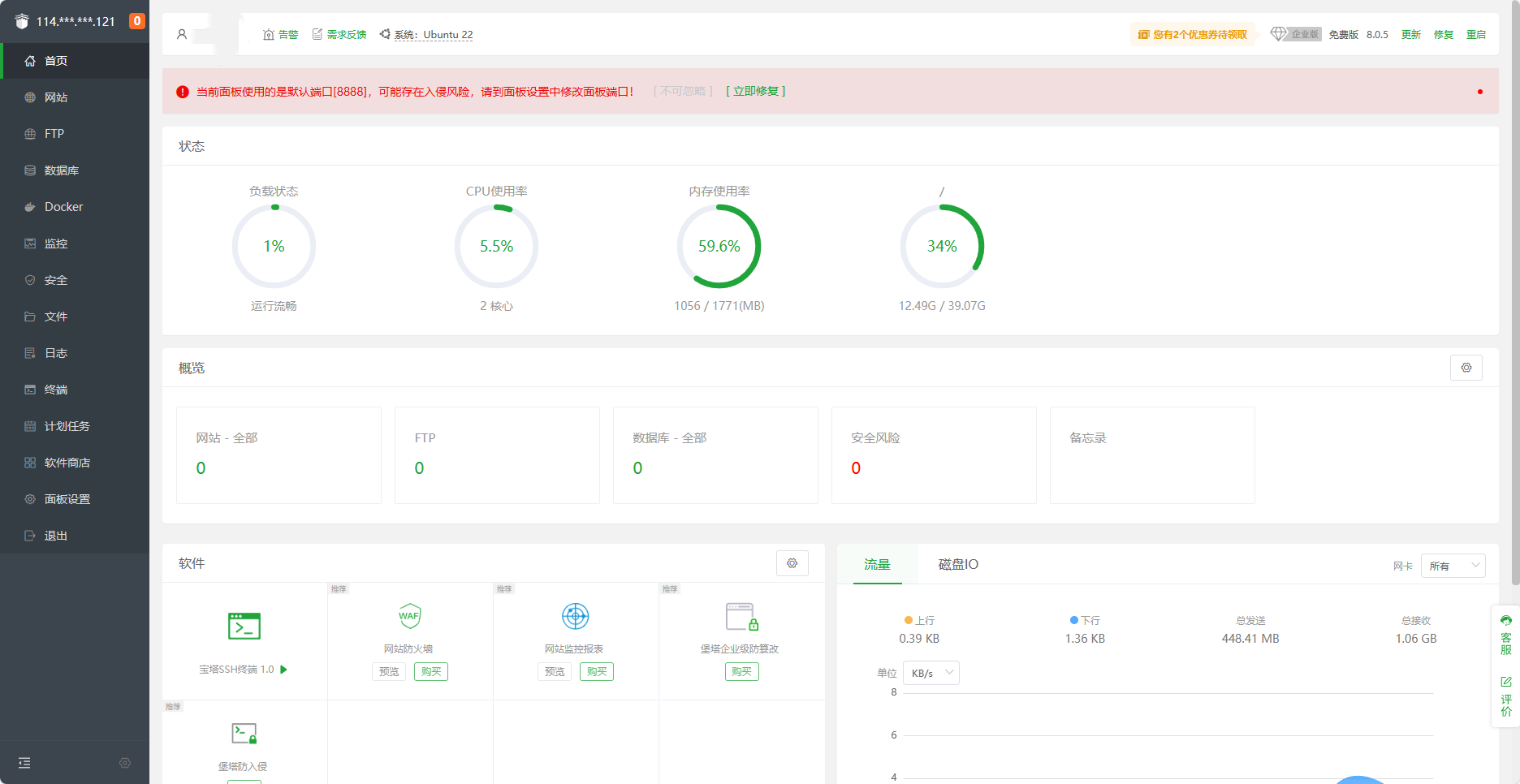Viewport: 1520px width, 784px height.
Task: Click the play arrow beside 宝塔SSH终端 1.0
Action: (x=283, y=670)
